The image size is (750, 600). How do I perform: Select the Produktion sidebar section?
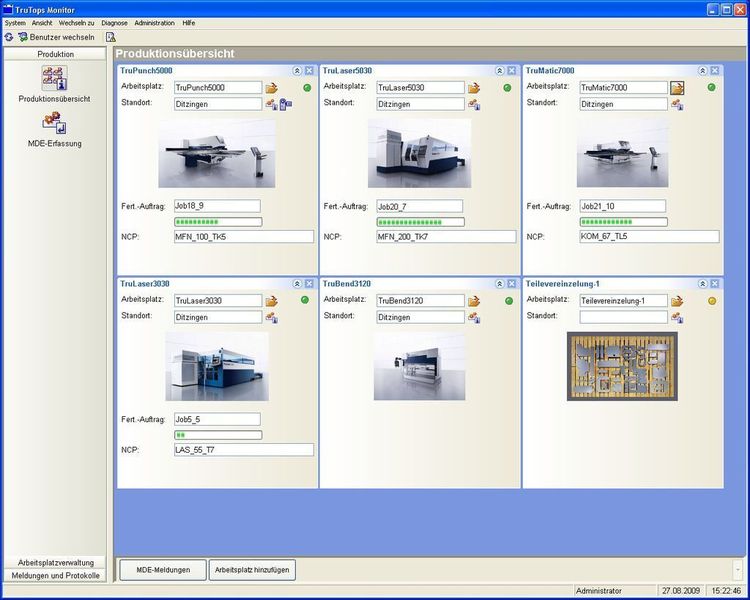55,54
